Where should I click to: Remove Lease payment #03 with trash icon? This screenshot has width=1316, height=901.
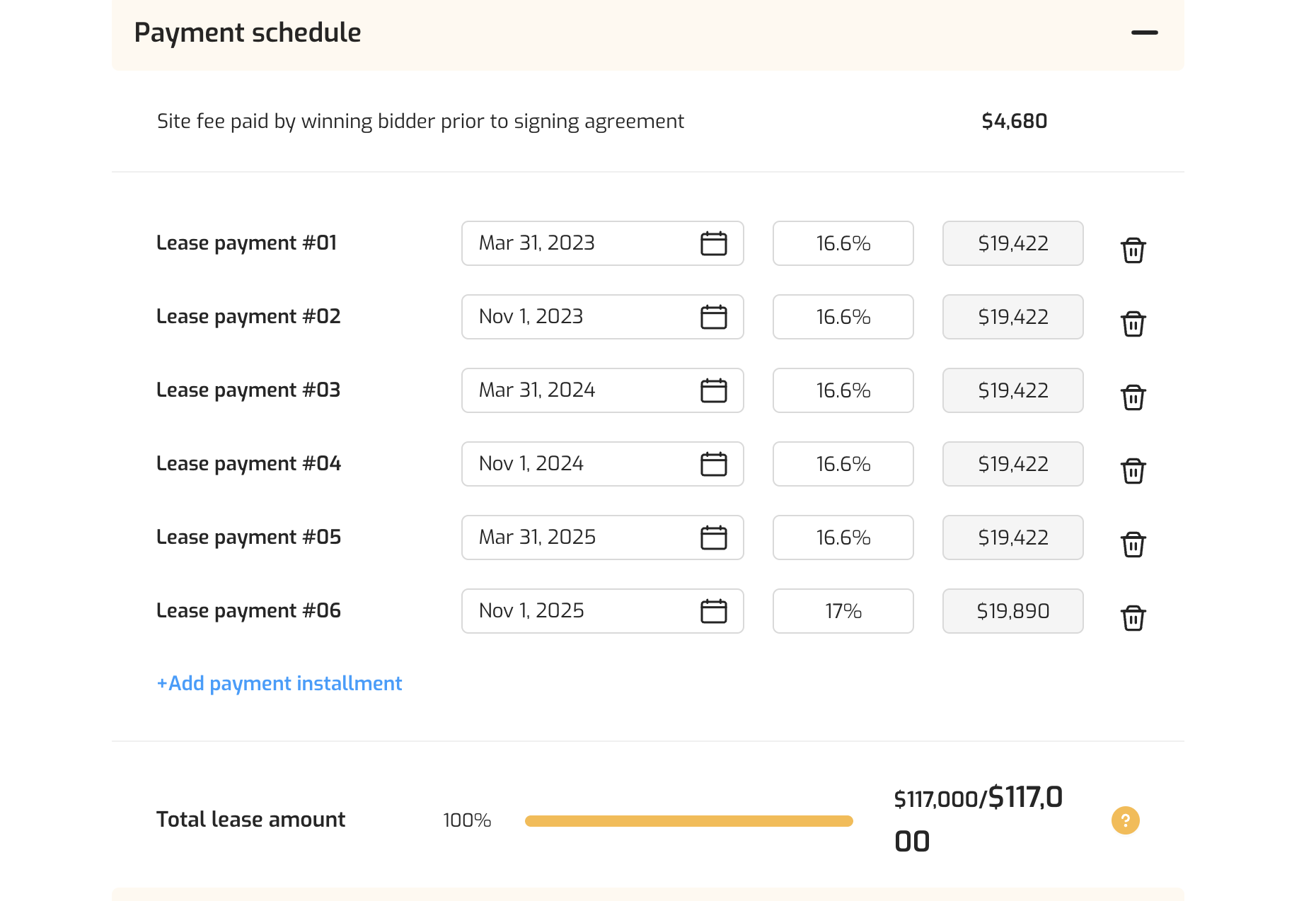pos(1133,397)
